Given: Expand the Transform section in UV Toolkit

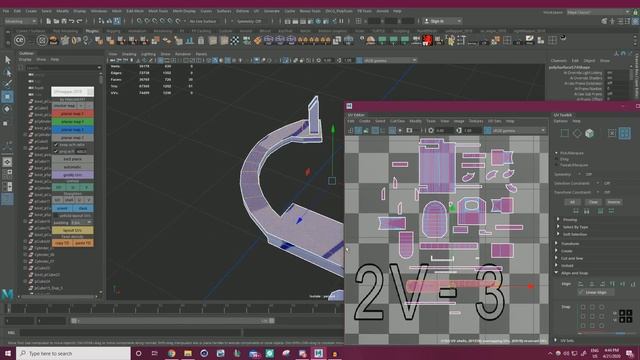Looking at the screenshot, I should click(x=556, y=243).
